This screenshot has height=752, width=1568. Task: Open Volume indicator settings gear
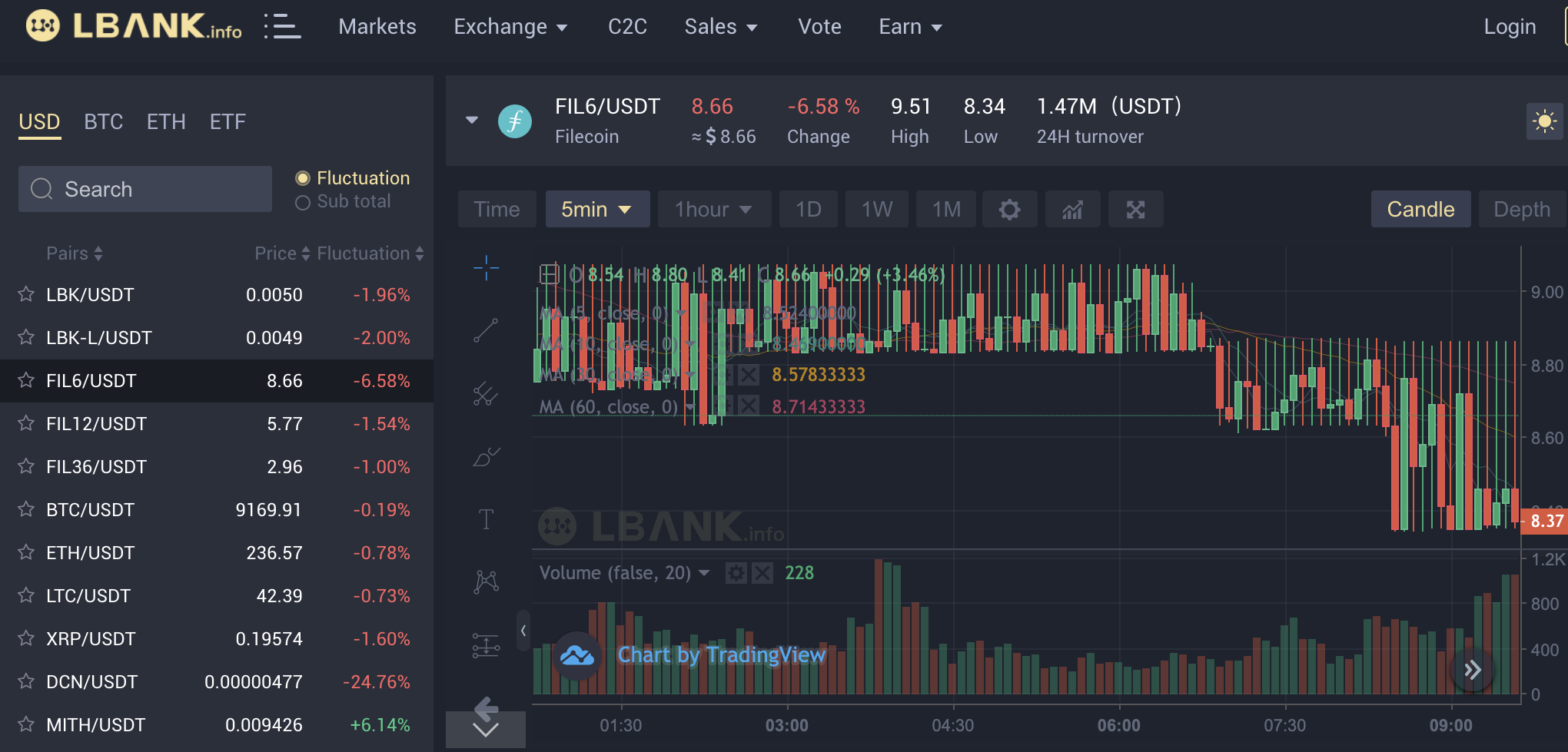[736, 573]
